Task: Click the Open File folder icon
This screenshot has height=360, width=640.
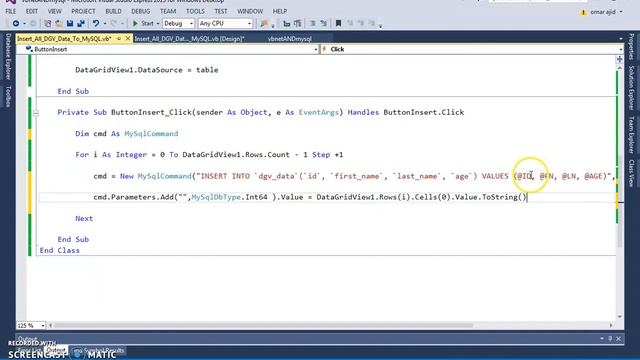Action: (59, 24)
